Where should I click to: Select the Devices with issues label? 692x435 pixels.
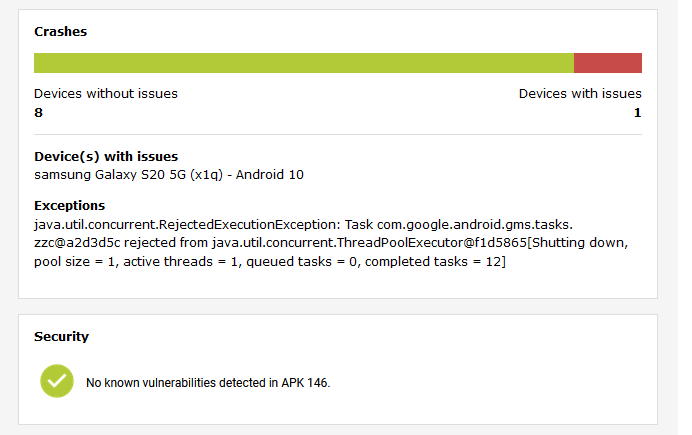580,94
